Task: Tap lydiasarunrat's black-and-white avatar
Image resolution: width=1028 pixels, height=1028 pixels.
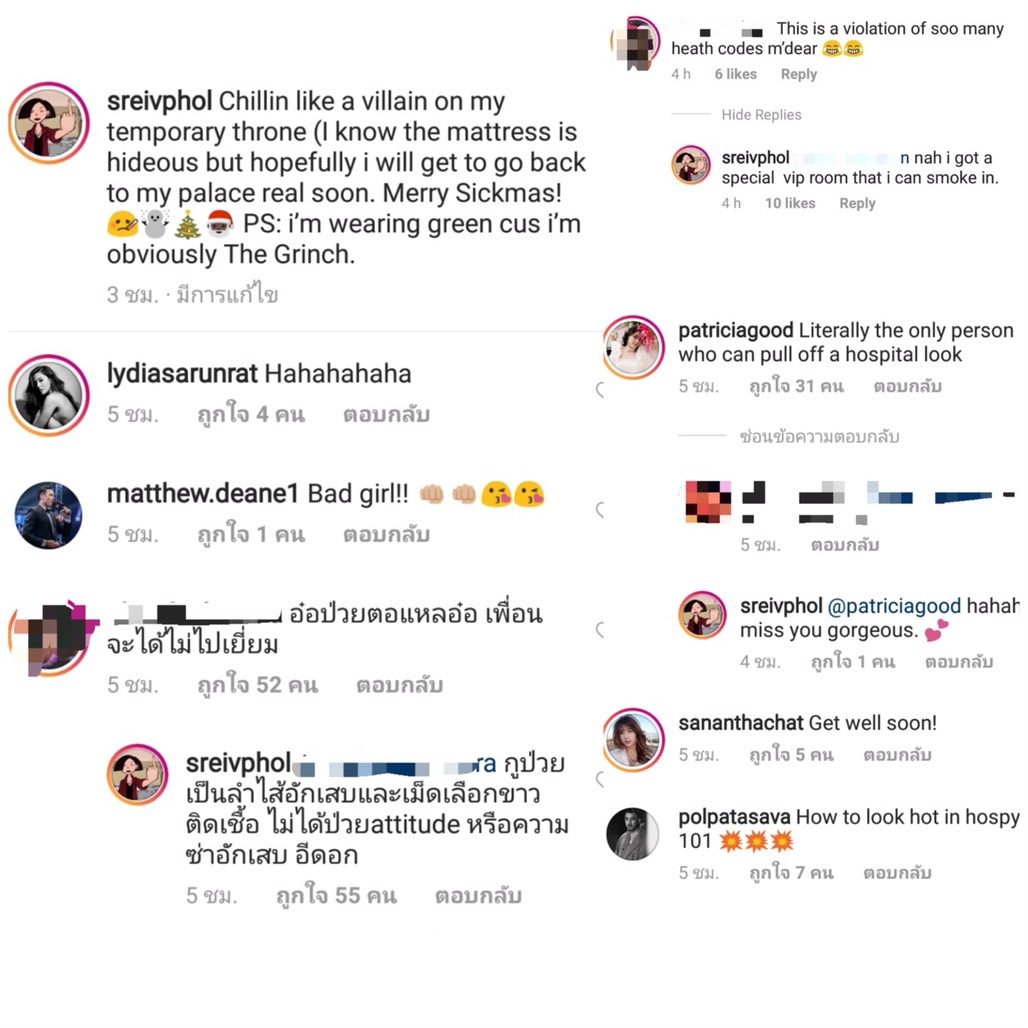Action: click(49, 395)
